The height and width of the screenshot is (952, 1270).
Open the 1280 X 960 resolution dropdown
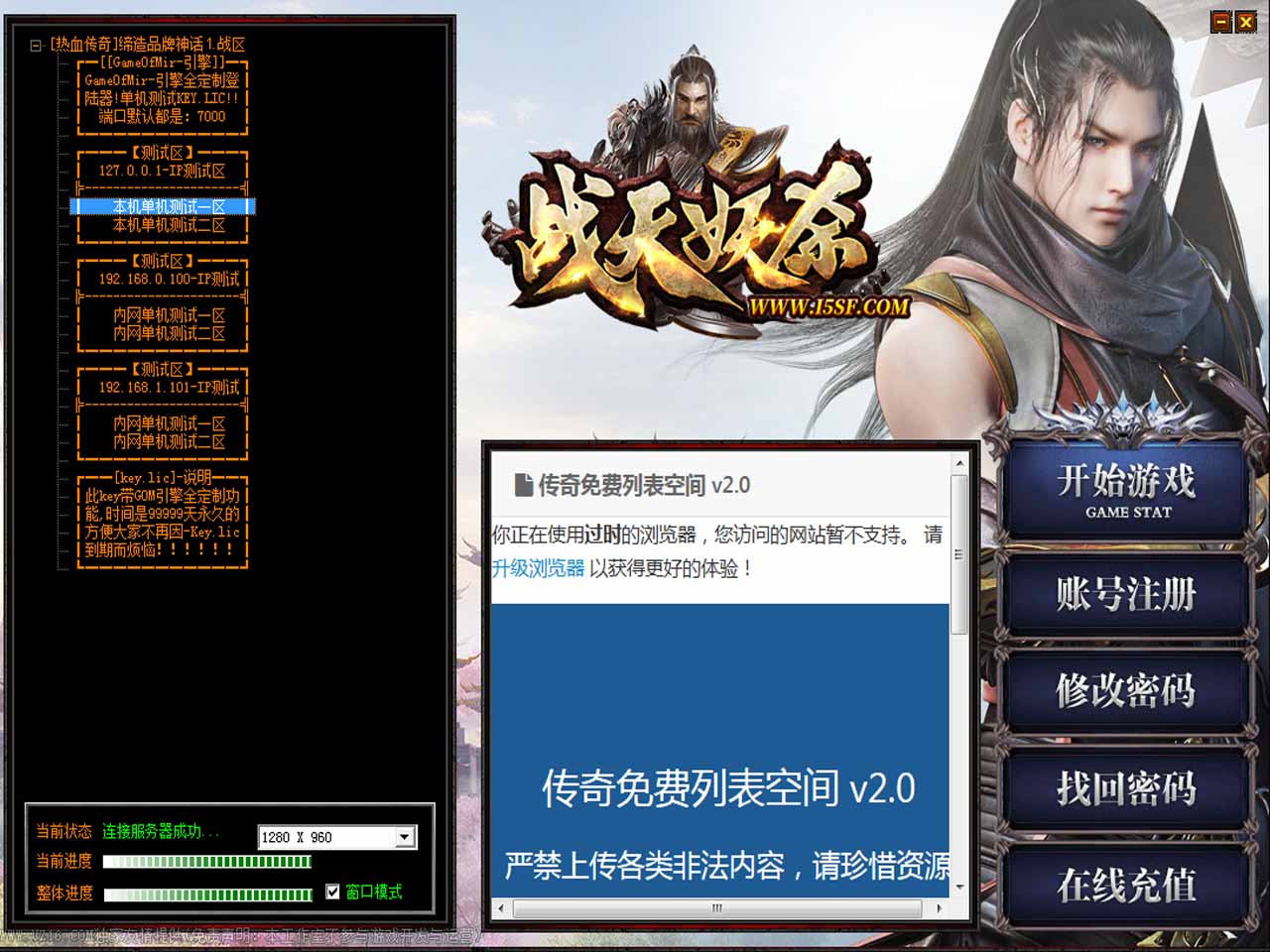[404, 837]
